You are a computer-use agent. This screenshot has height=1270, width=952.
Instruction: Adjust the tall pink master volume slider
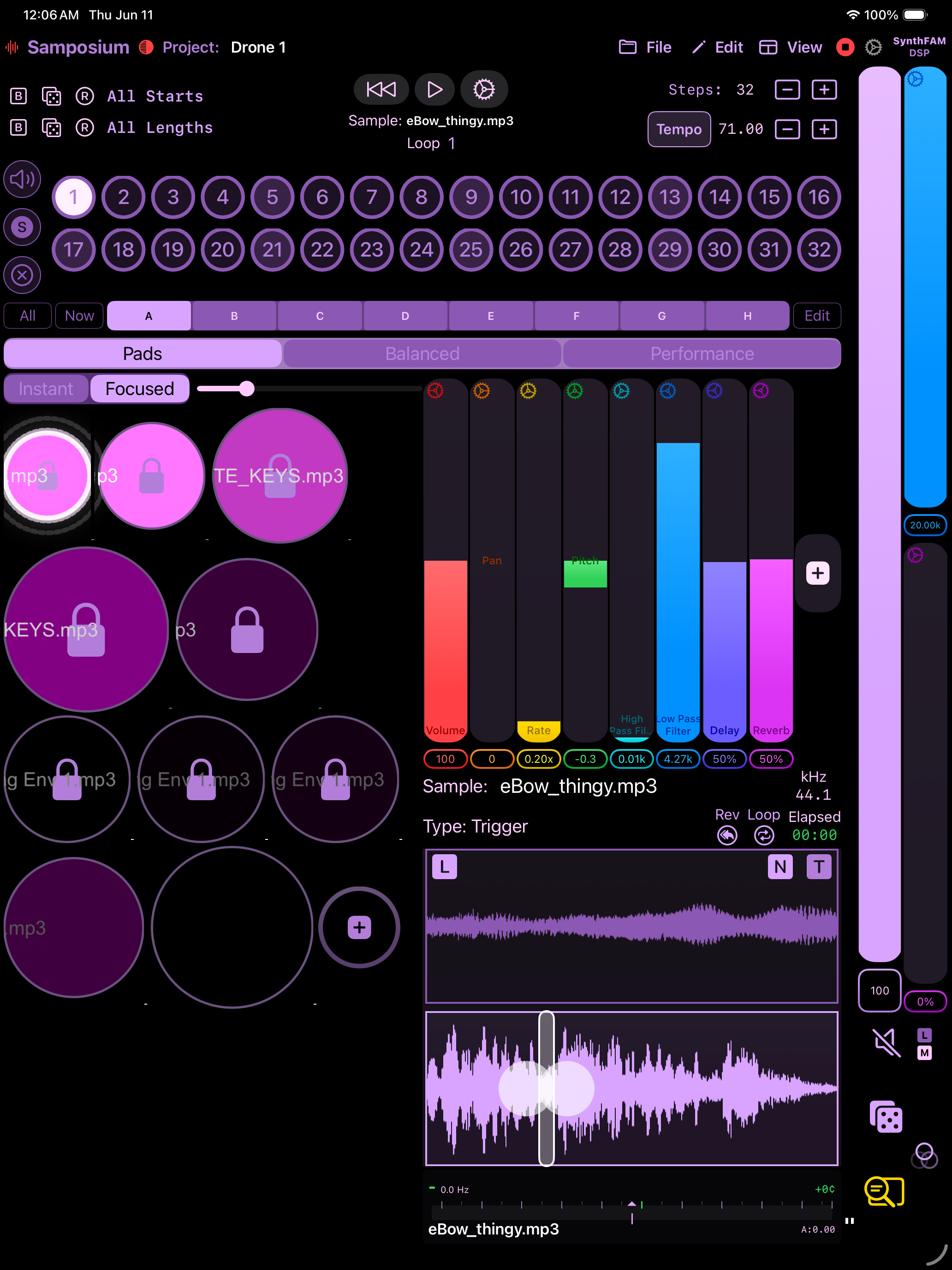tap(879, 514)
